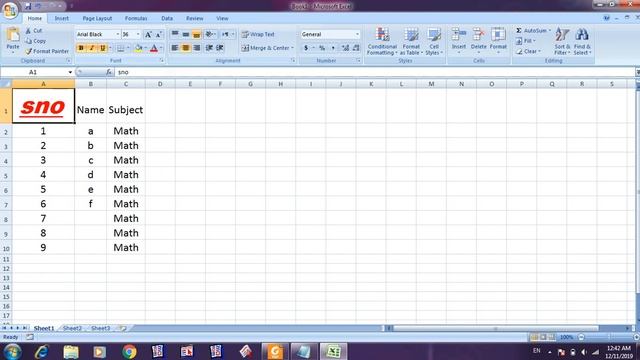The width and height of the screenshot is (640, 360).
Task: Toggle Center horizontal alignment
Action: (x=186, y=48)
